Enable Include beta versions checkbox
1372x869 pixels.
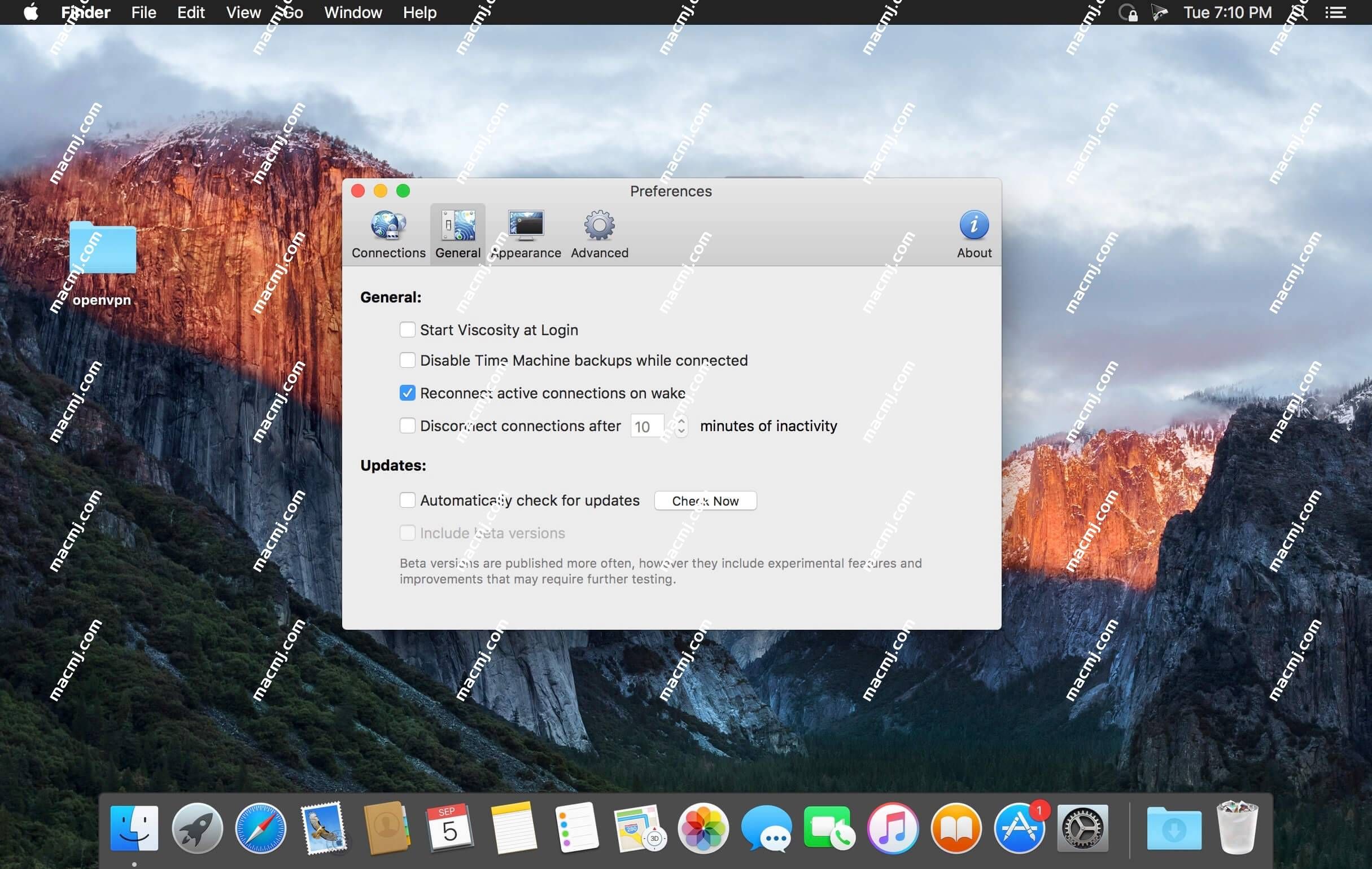pos(407,532)
